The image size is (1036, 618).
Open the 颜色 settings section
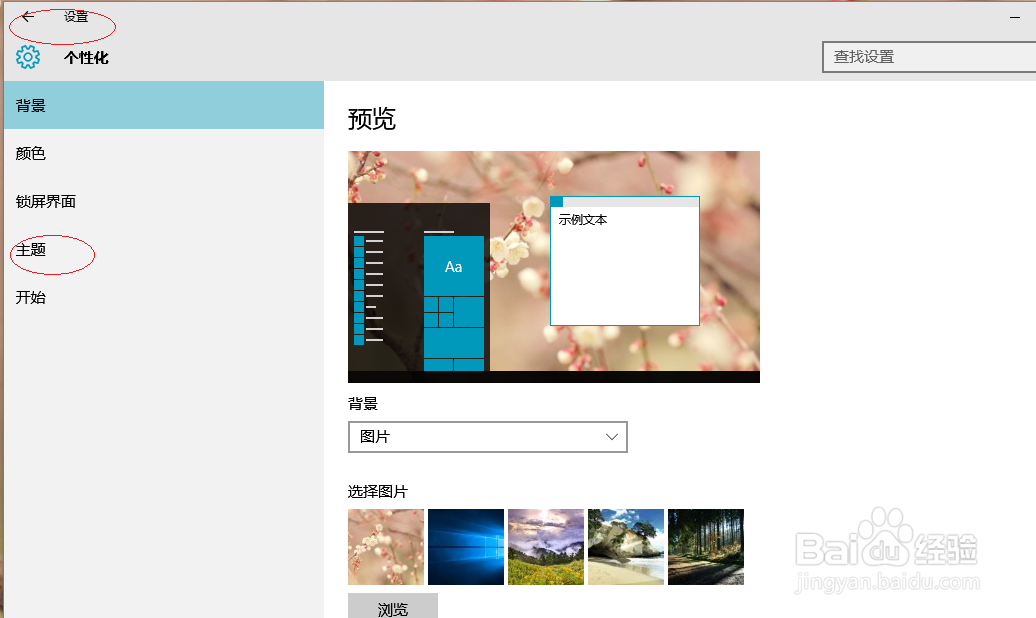click(x=164, y=153)
